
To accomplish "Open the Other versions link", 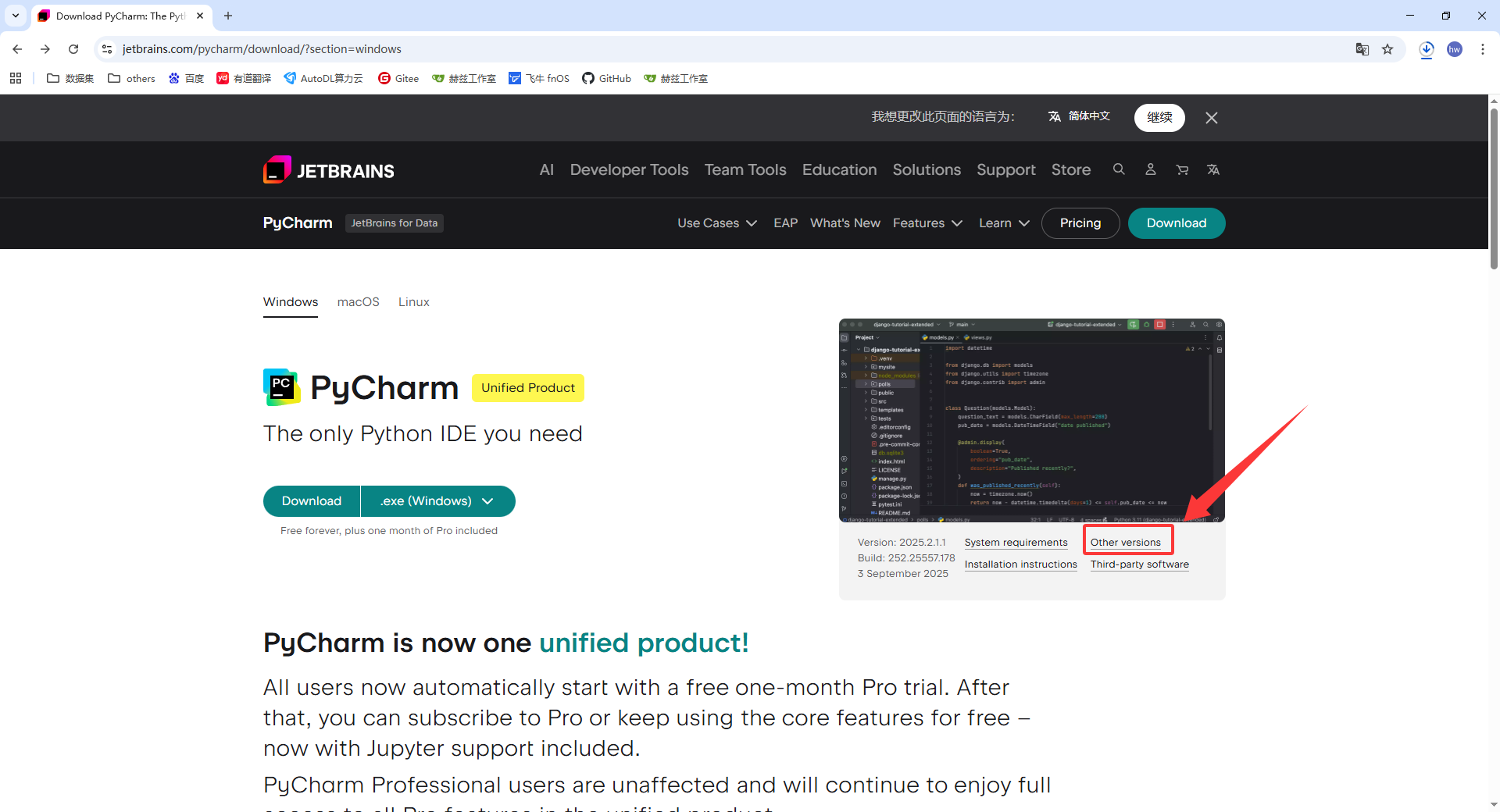I will 1126,543.
